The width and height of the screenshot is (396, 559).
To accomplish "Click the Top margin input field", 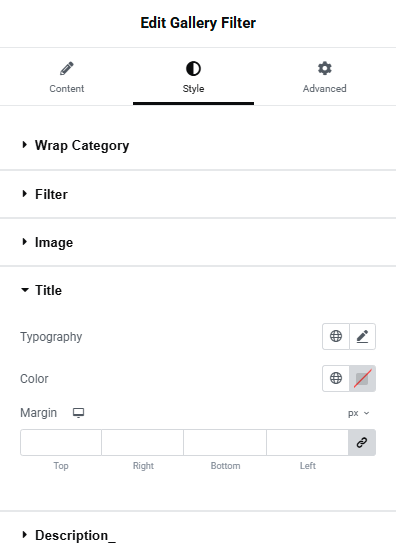I will tap(61, 442).
